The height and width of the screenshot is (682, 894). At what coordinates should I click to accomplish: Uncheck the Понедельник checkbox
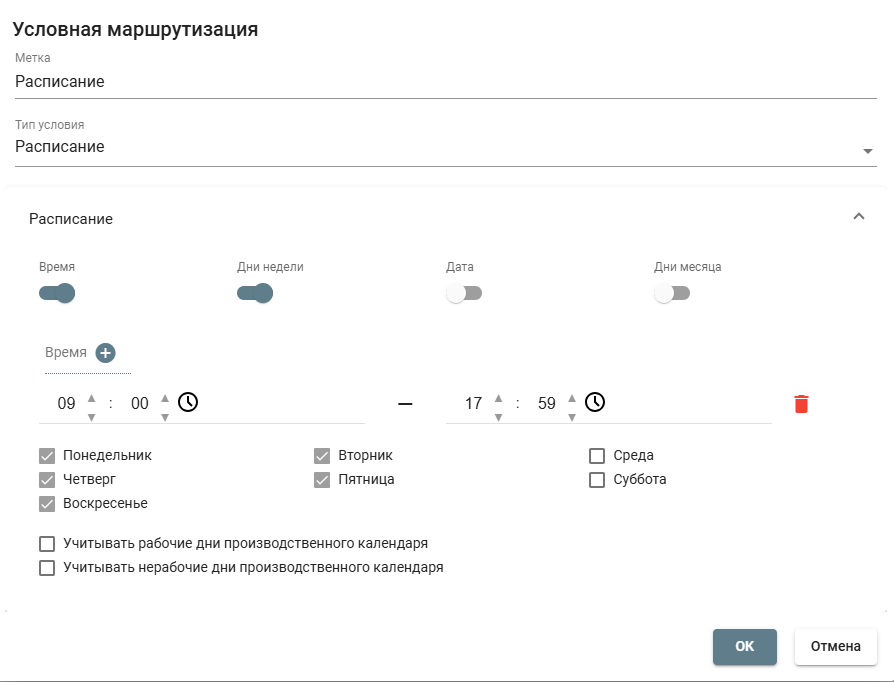(47, 456)
